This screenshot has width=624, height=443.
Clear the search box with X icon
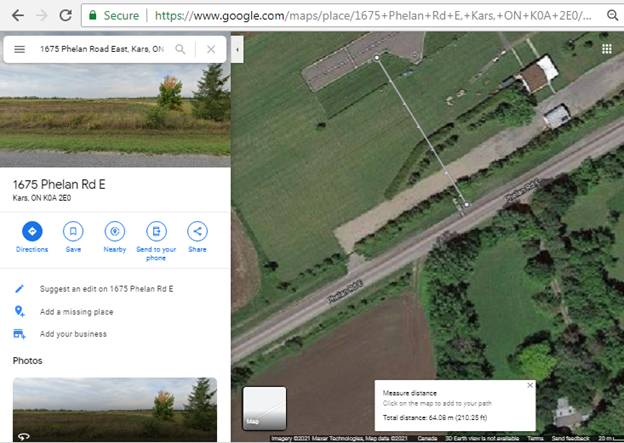210,49
